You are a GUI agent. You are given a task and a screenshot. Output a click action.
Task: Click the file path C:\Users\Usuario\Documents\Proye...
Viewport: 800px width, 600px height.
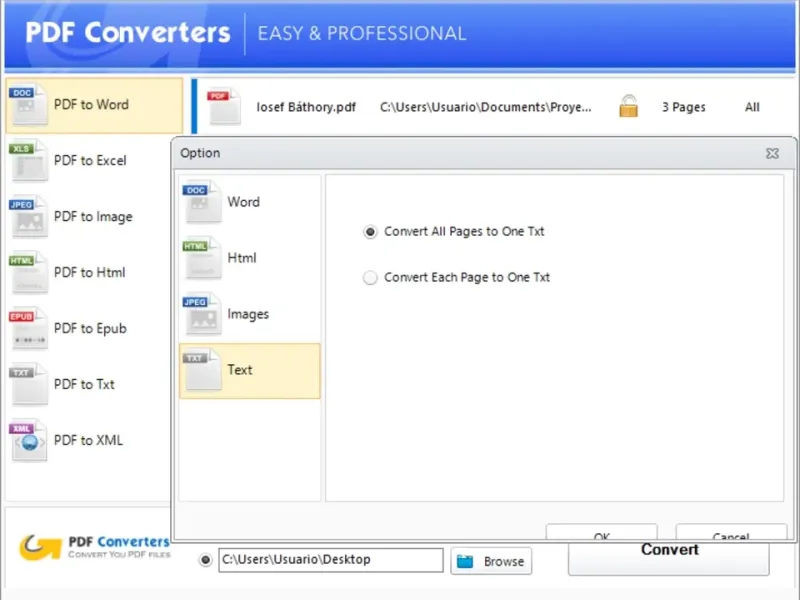click(486, 107)
